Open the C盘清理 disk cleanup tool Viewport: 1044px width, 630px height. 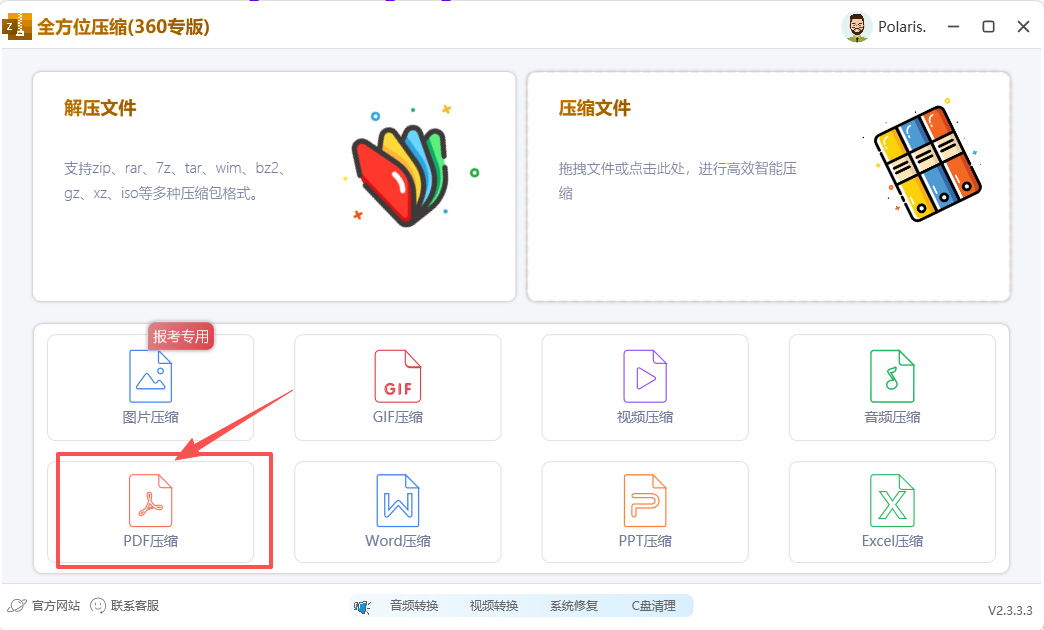point(655,605)
